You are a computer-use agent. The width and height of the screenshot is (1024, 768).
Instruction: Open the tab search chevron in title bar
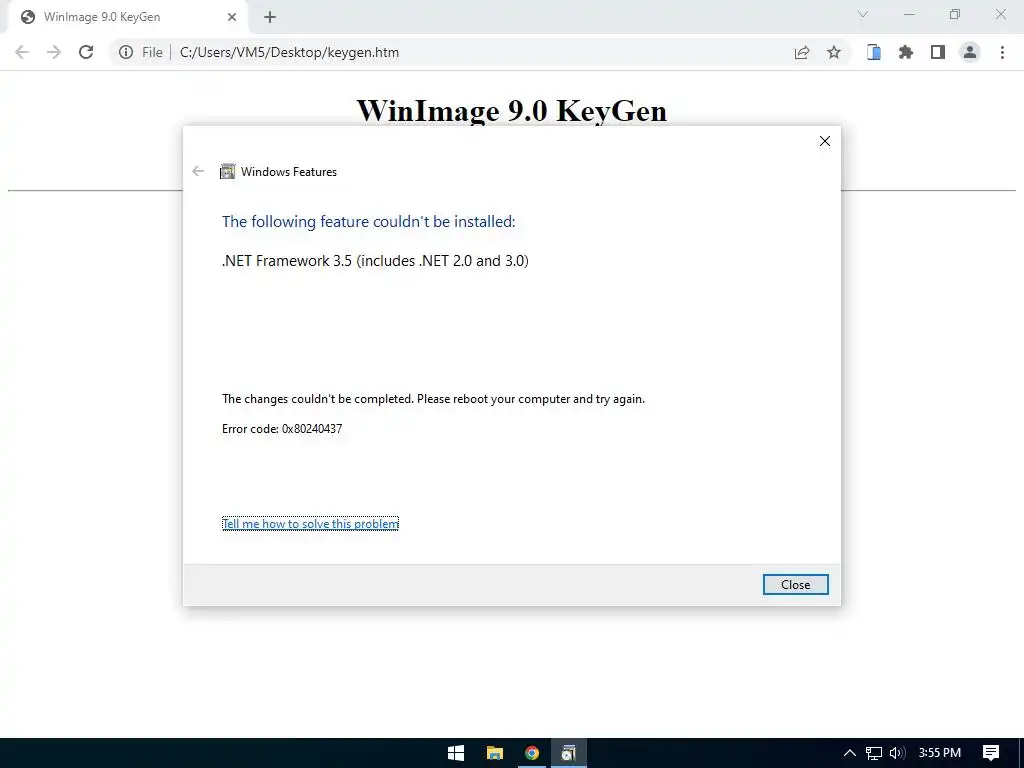click(863, 14)
